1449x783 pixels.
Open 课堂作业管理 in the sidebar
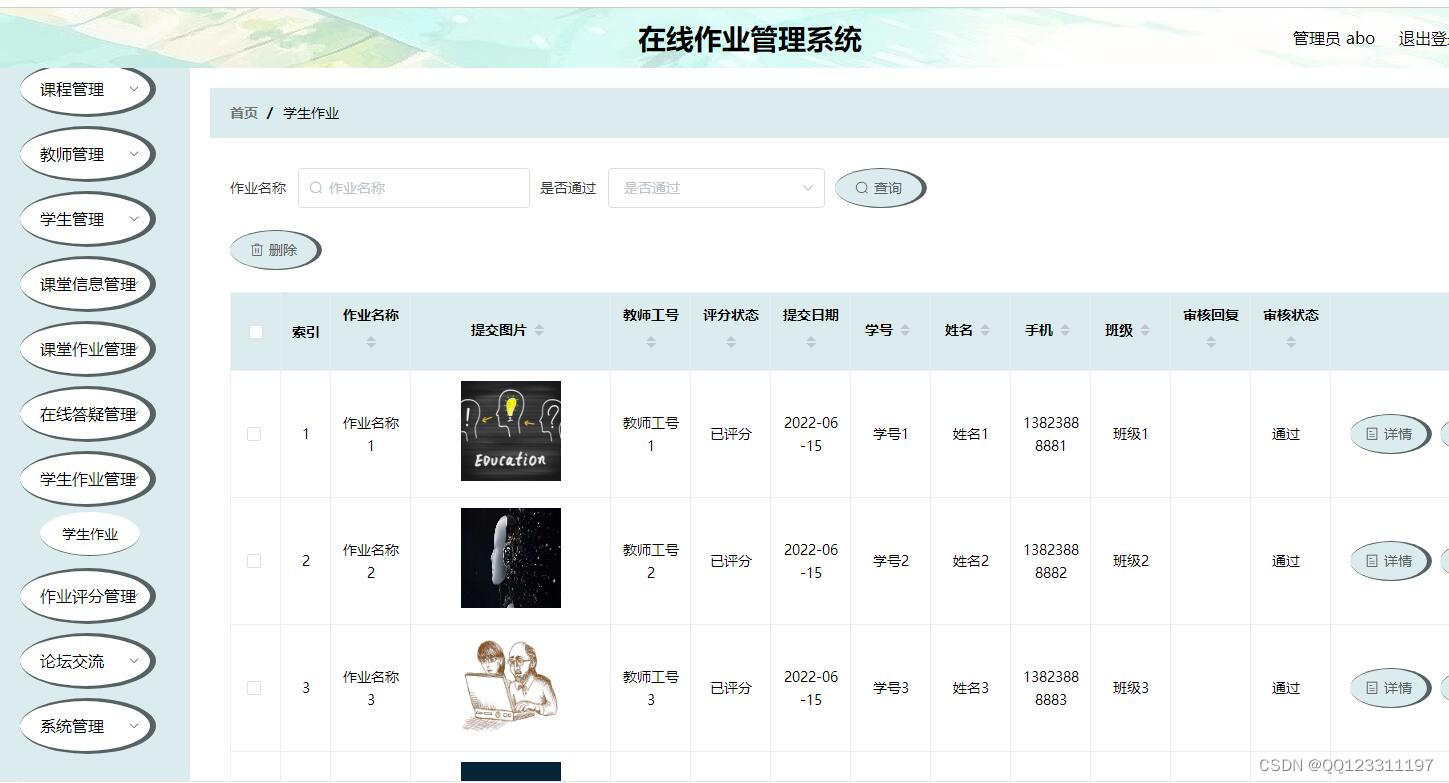[x=87, y=350]
